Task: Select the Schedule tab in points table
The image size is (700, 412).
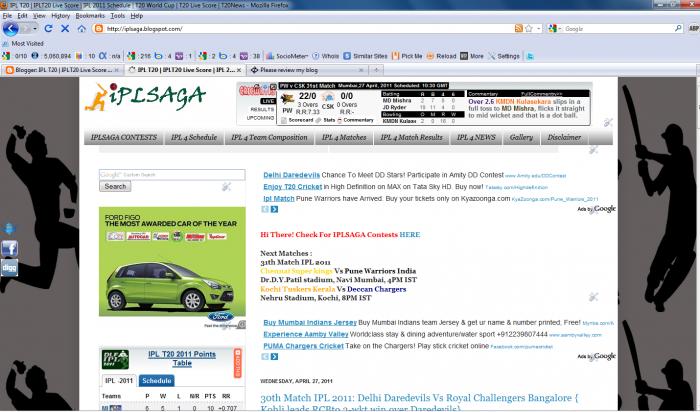Action: [156, 381]
